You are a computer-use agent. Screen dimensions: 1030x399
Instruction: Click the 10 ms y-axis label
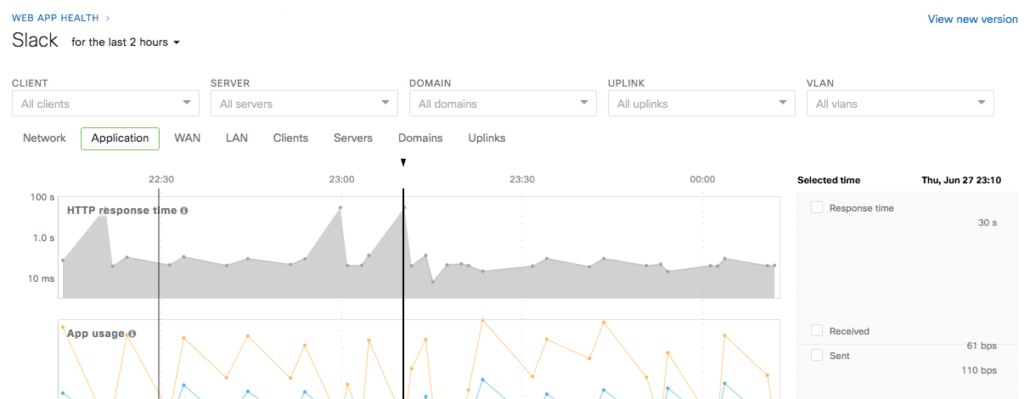pyautogui.click(x=41, y=279)
